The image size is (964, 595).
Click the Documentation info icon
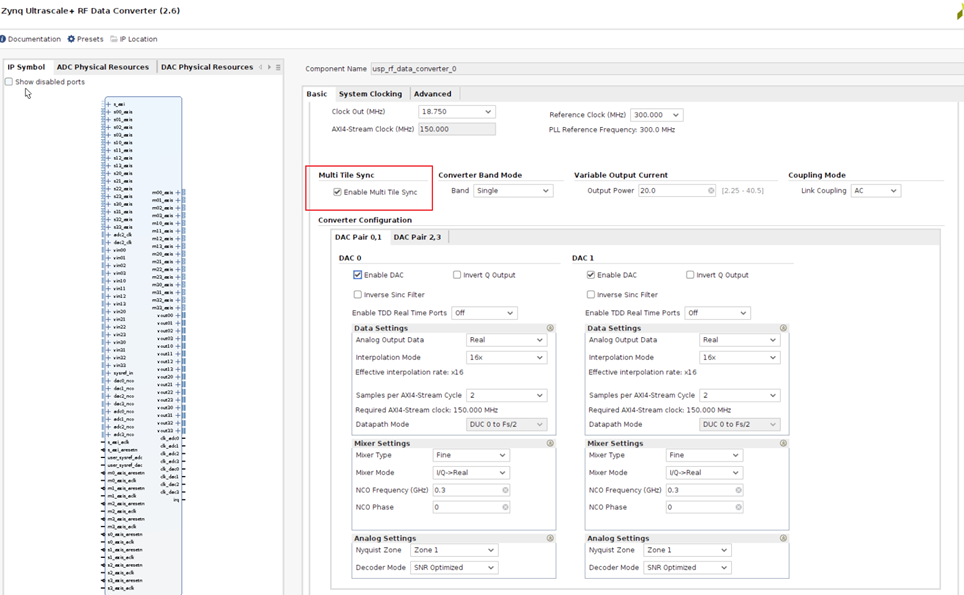[4, 39]
